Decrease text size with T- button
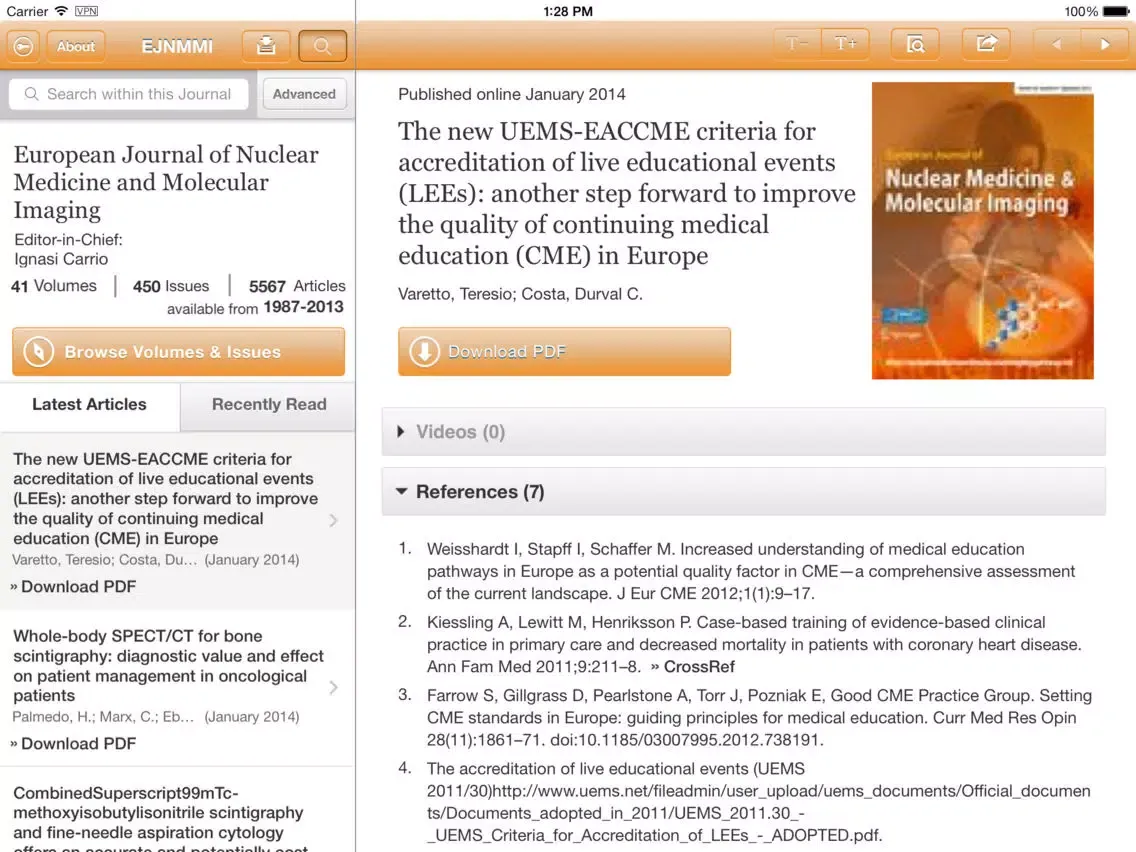The image size is (1136, 852). click(797, 44)
